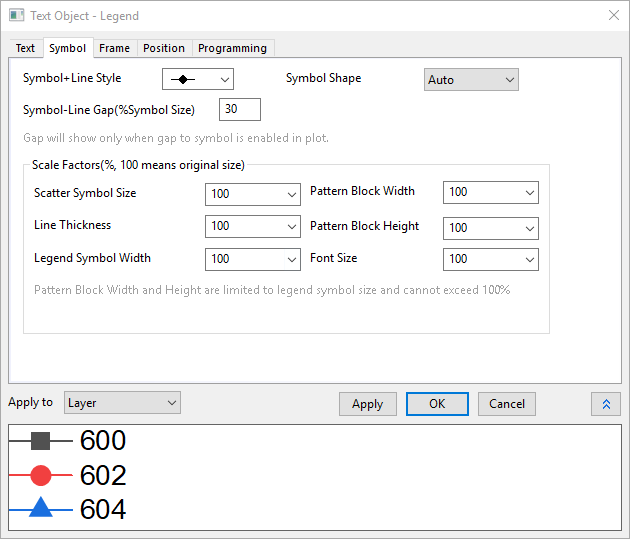Open the Apply to Layer dropdown

122,402
